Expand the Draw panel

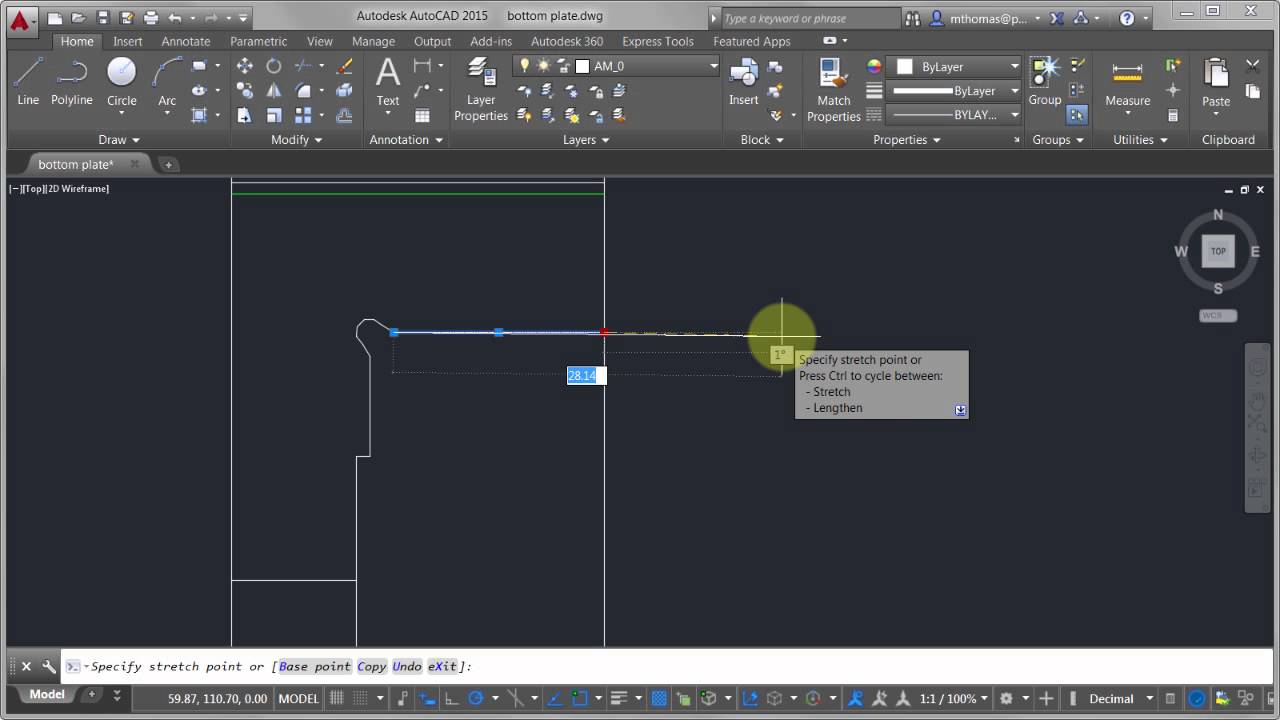click(120, 140)
